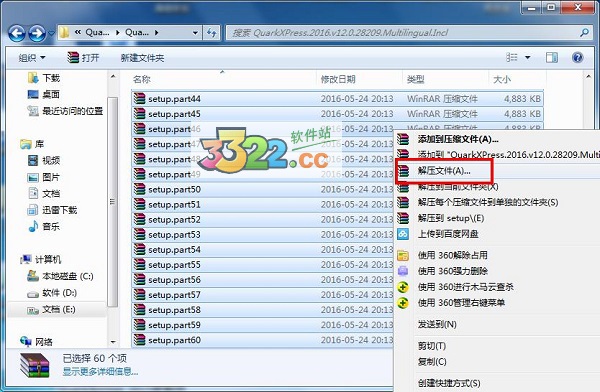Click the file list scroll-up arrow
Screen dimensions: 600x392
589,77
